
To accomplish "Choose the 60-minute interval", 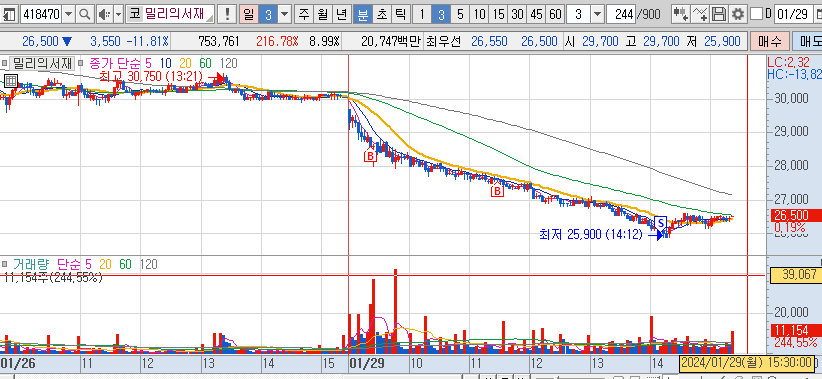I will [x=555, y=14].
